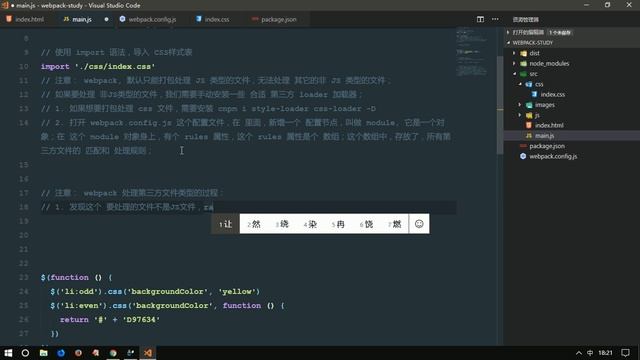Open index.css in the explorer tree
The width and height of the screenshot is (640, 360).
click(x=553, y=94)
